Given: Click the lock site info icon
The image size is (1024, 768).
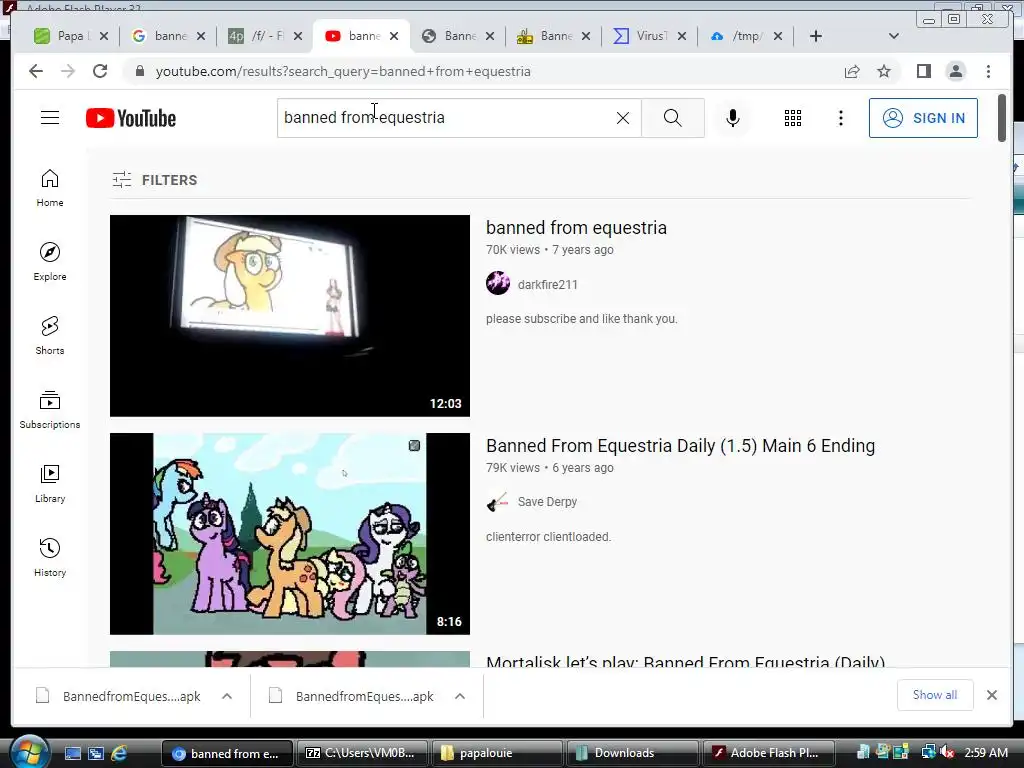Looking at the screenshot, I should [x=139, y=71].
